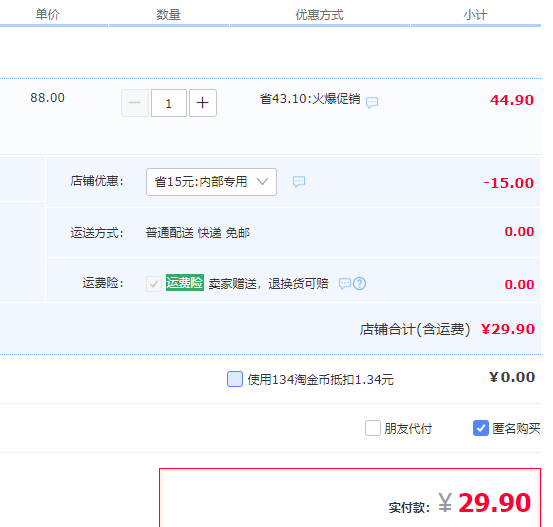Uncheck the 匿名购买 checkbox

point(481,428)
